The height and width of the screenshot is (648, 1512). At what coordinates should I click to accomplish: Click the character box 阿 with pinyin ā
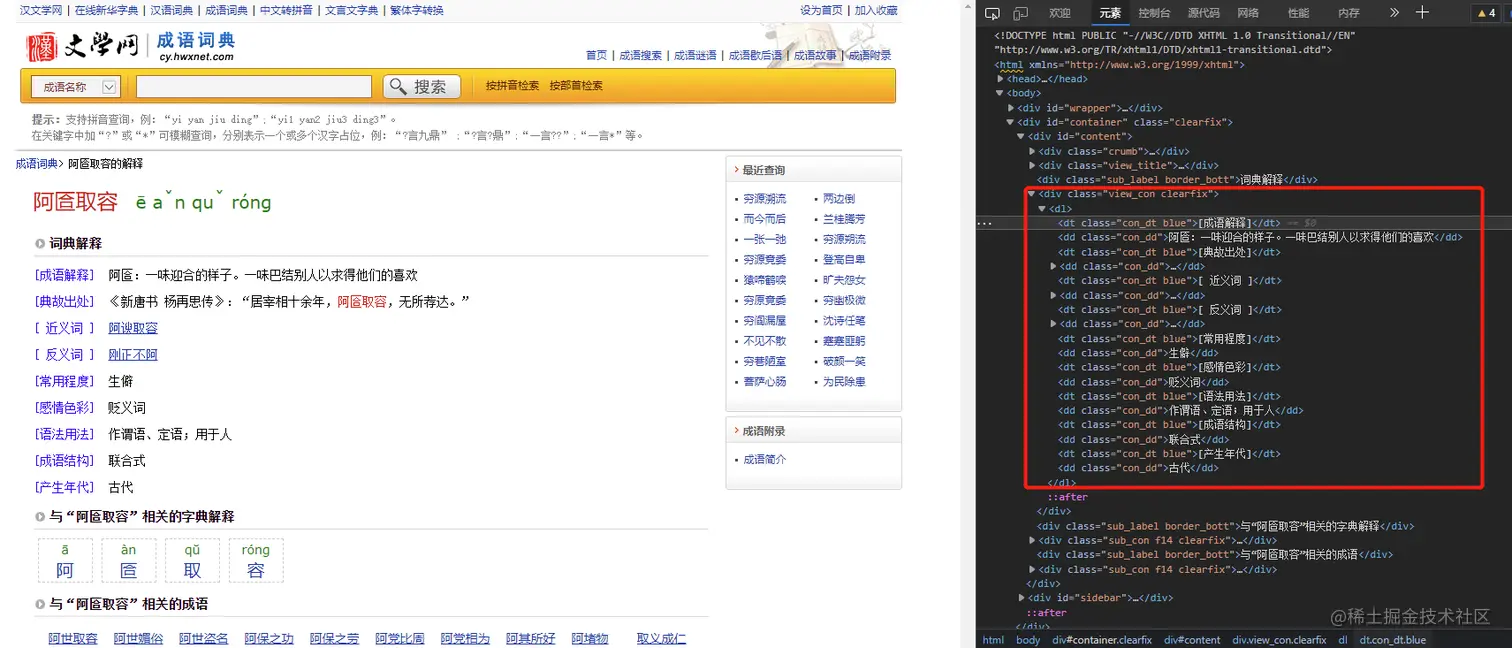click(65, 560)
